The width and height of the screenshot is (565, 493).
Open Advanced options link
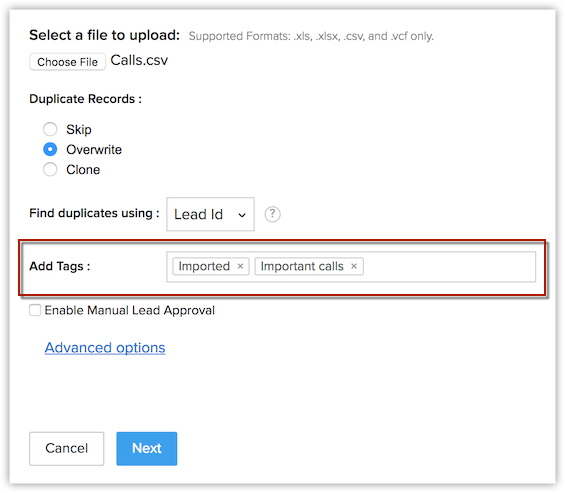[x=105, y=347]
